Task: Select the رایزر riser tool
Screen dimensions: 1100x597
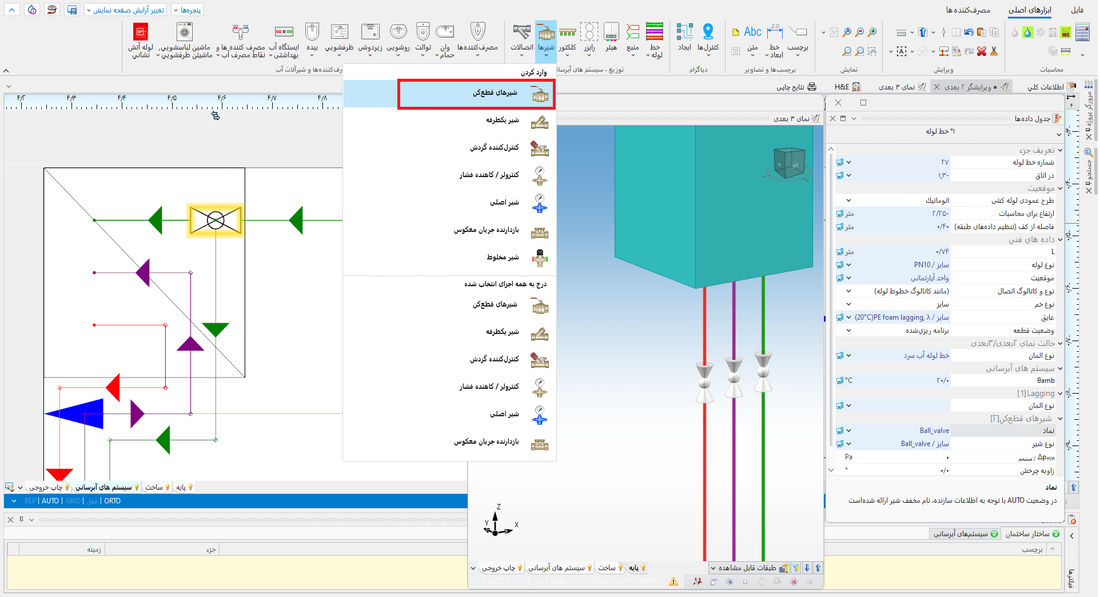Action: [589, 38]
